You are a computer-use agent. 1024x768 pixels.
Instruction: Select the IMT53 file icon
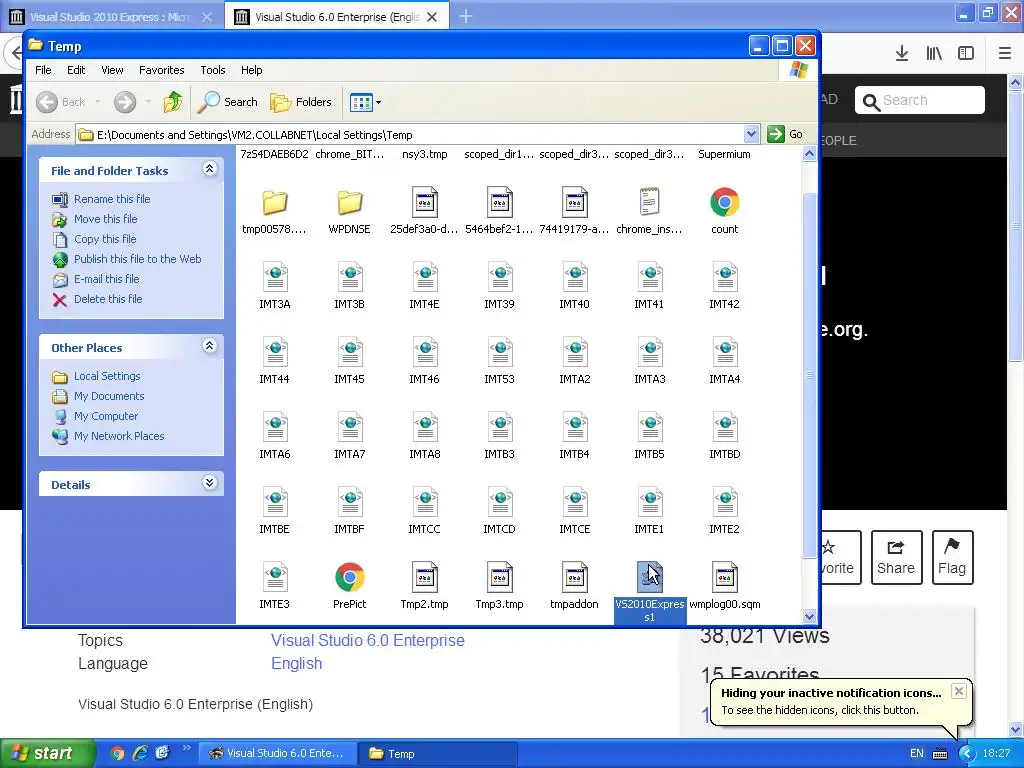point(500,352)
